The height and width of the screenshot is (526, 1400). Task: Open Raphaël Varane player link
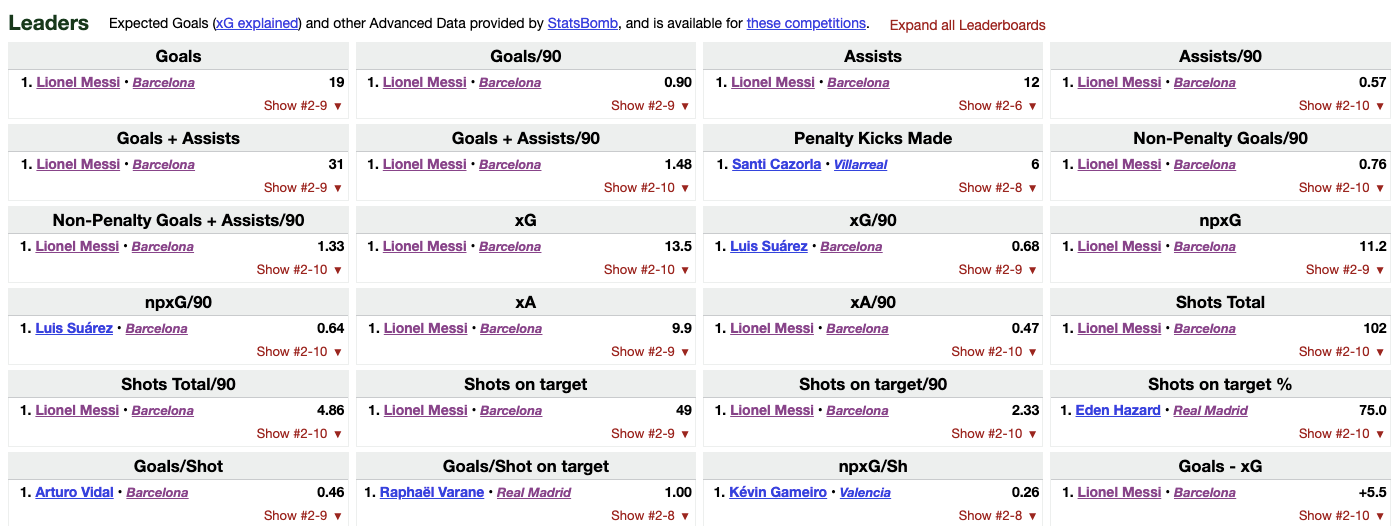[x=432, y=492]
